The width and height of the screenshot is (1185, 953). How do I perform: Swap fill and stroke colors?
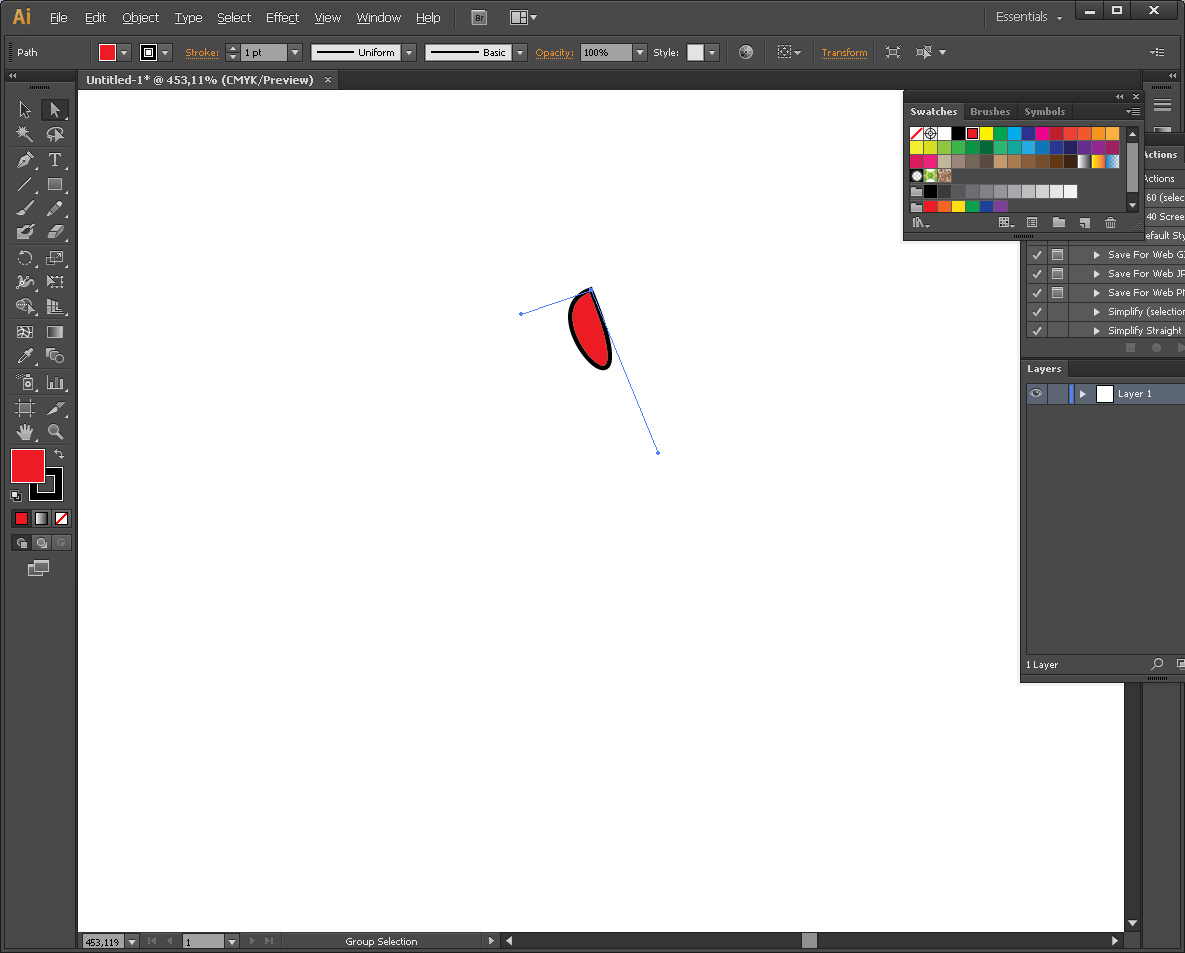(59, 454)
